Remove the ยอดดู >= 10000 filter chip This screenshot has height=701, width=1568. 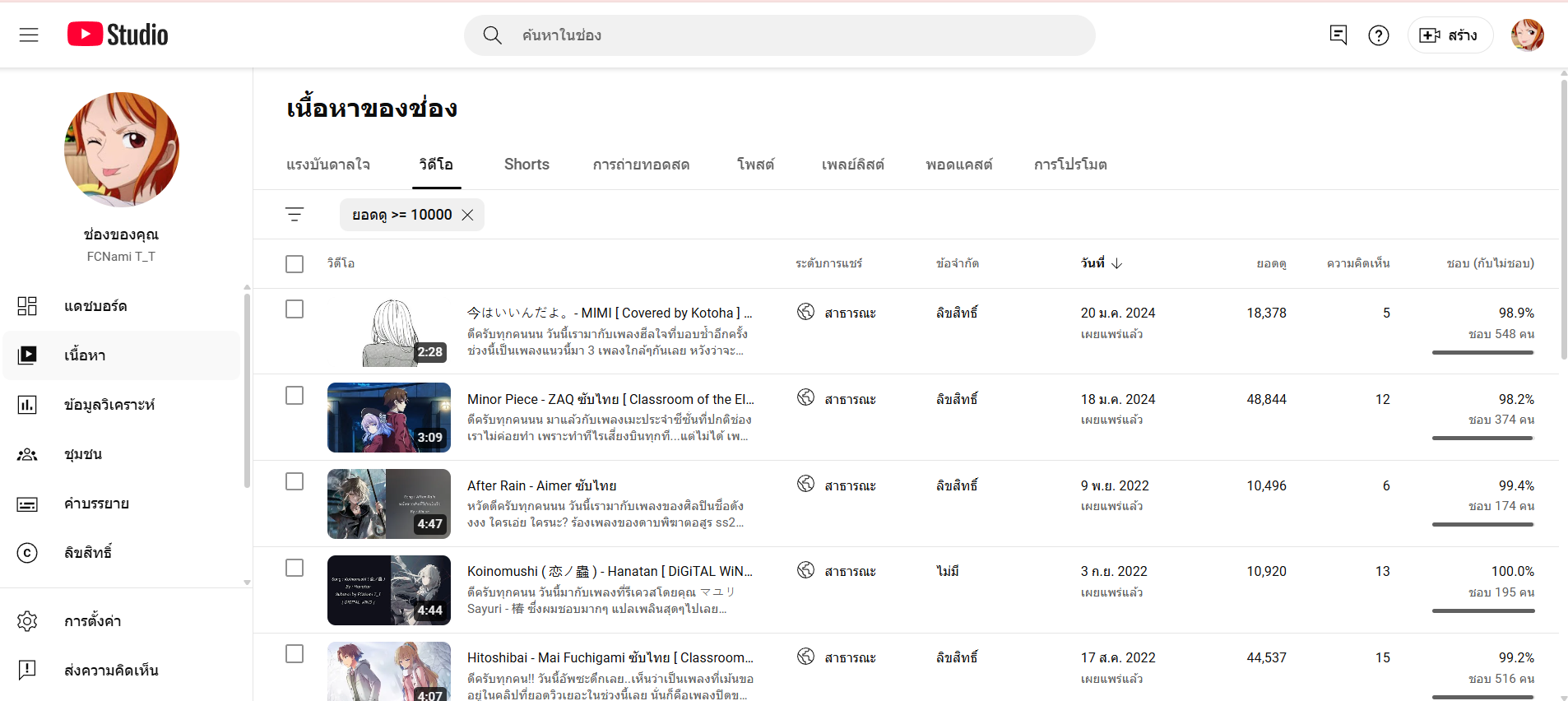coord(467,215)
